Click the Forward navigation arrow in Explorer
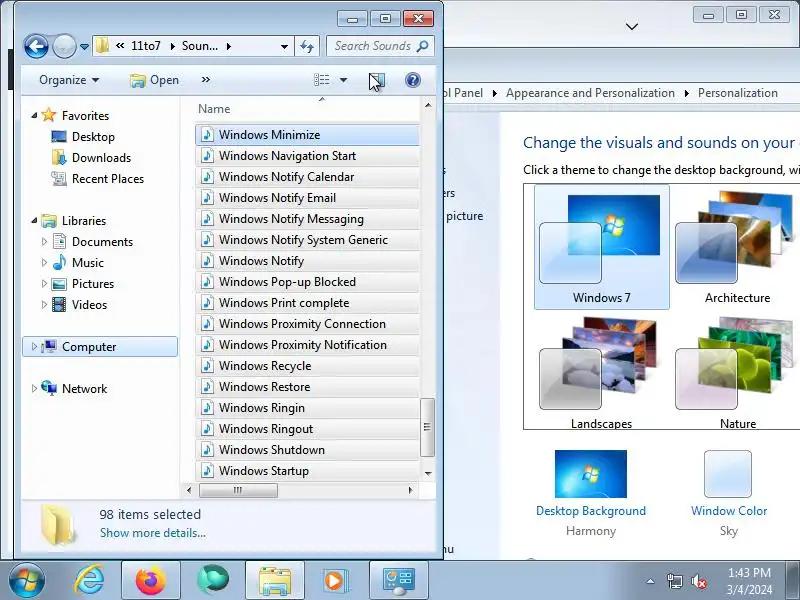The height and width of the screenshot is (600, 800). [64, 46]
